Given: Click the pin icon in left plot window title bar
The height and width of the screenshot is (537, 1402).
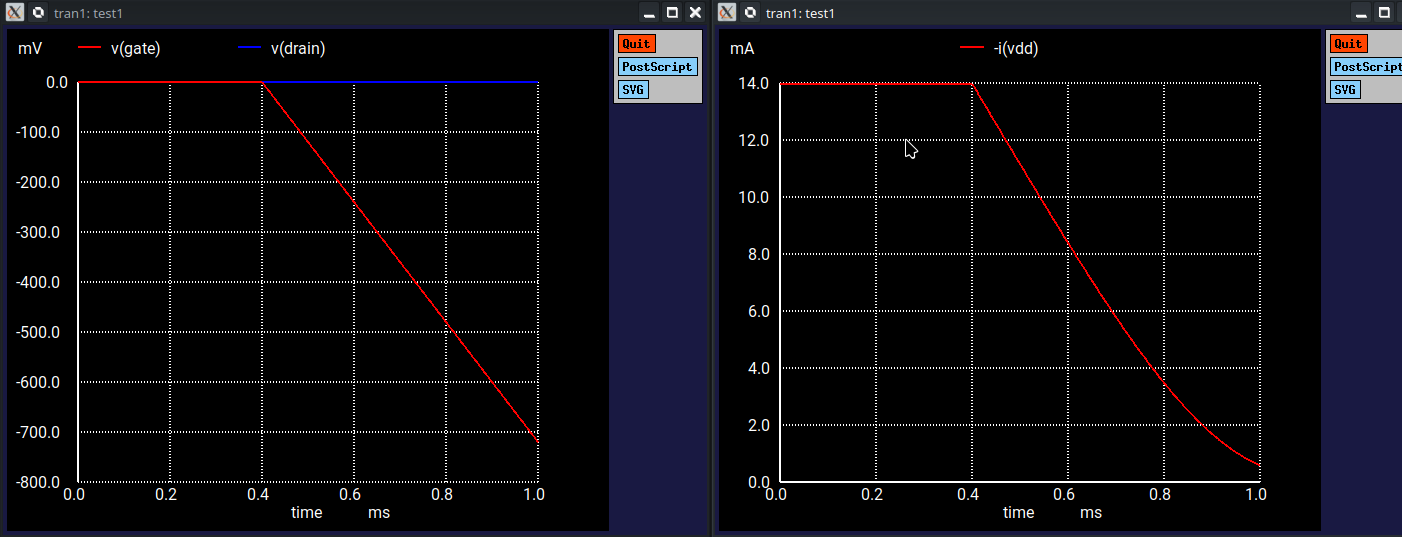Looking at the screenshot, I should (x=38, y=13).
